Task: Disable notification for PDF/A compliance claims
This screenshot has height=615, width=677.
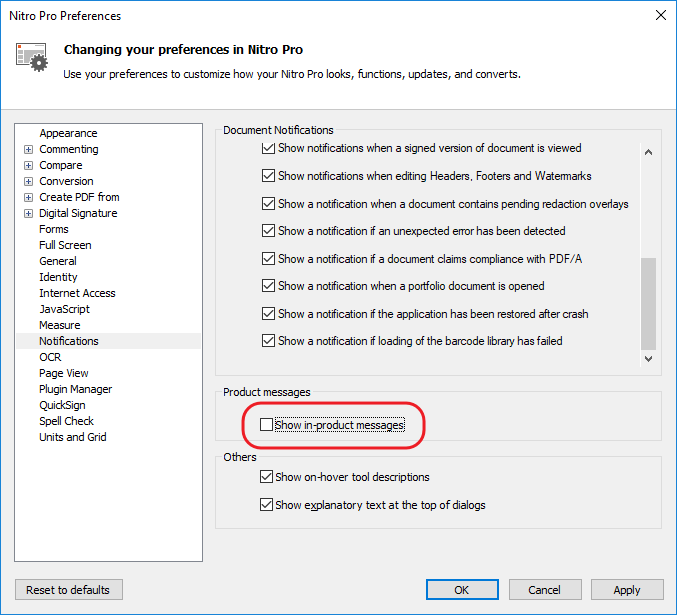Action: pyautogui.click(x=269, y=259)
